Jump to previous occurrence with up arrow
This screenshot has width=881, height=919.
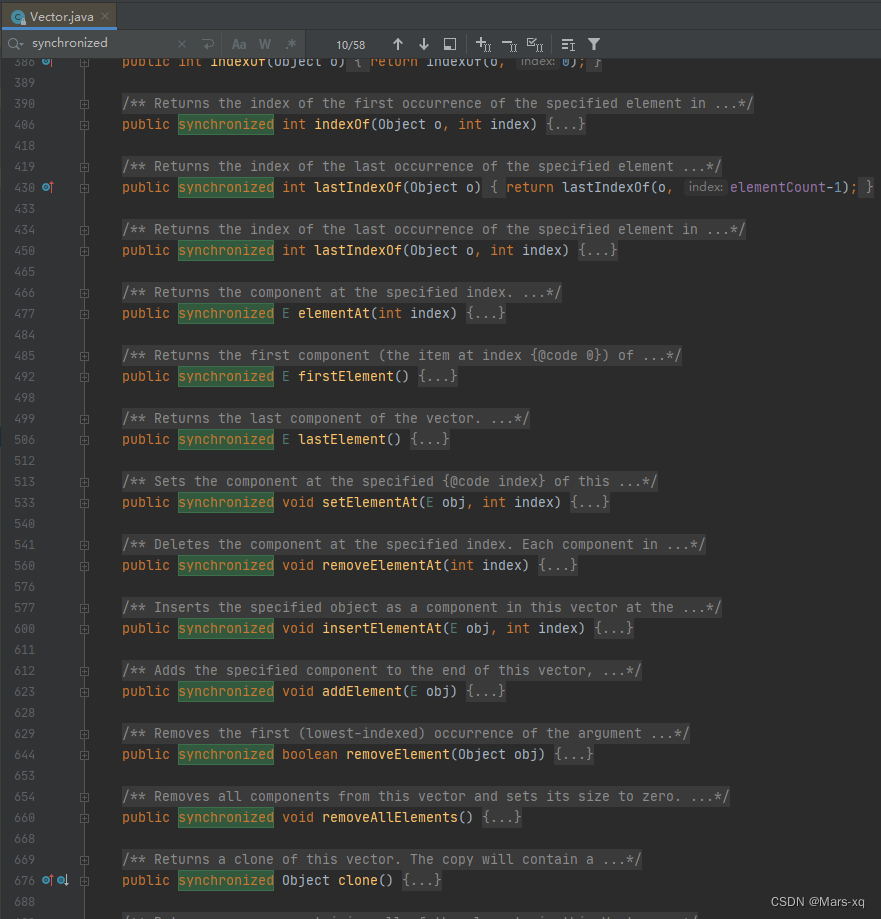tap(398, 44)
